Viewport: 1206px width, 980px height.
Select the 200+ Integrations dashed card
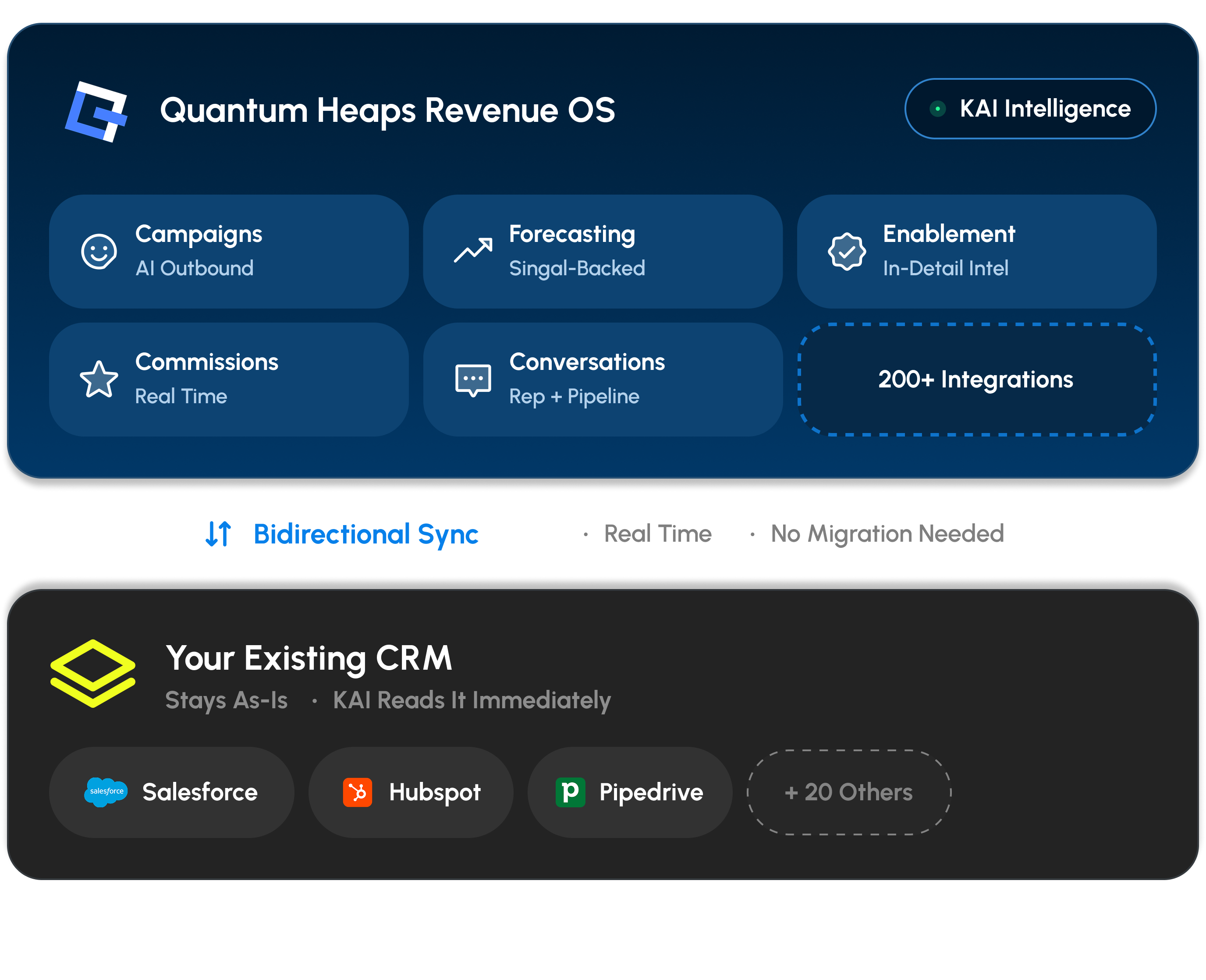point(976,380)
